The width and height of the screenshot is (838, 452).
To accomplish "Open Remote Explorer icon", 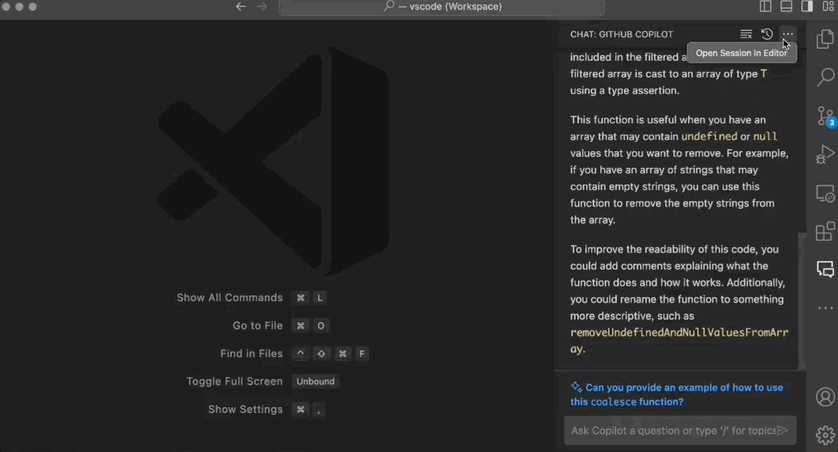I will point(825,193).
